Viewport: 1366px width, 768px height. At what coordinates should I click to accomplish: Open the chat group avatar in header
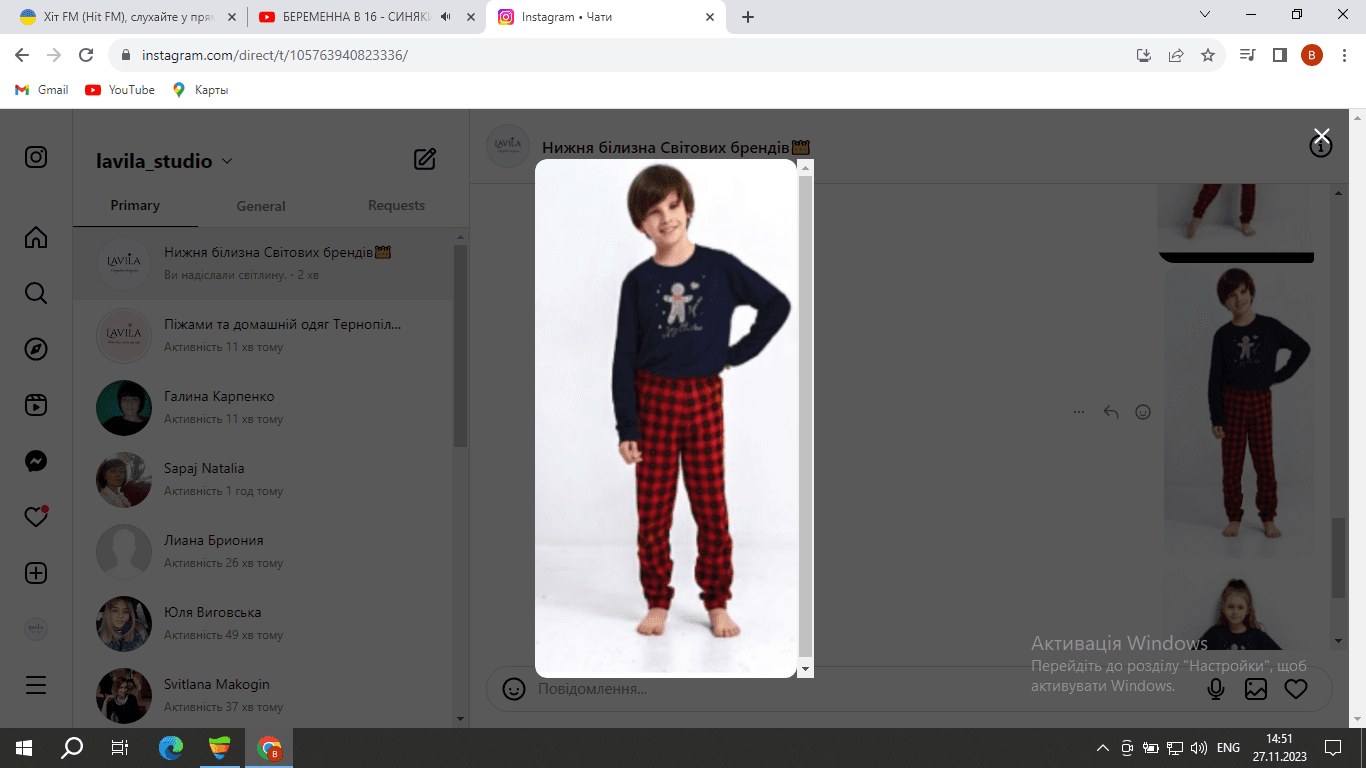coord(507,146)
